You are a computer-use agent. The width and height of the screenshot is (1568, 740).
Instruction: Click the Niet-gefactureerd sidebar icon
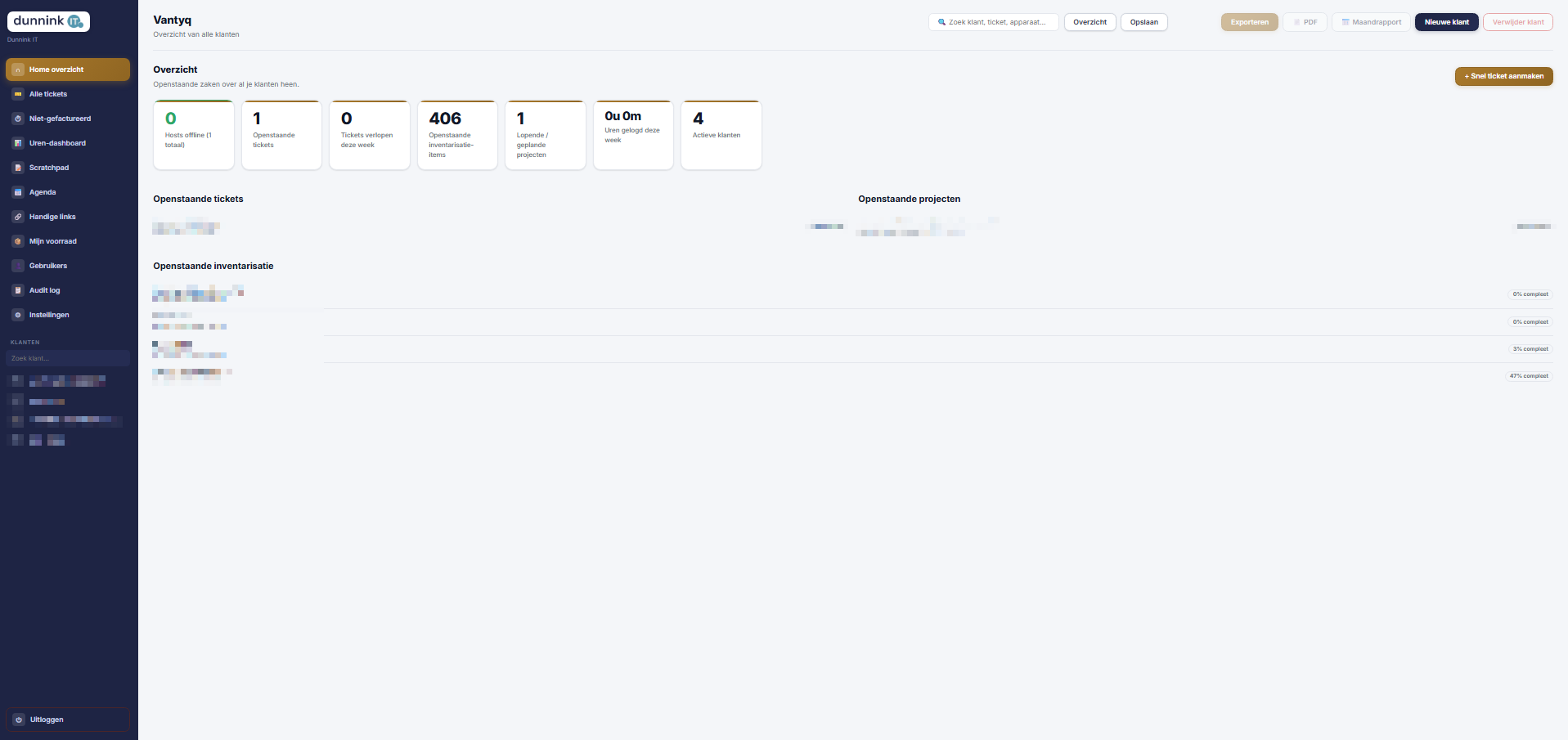pyautogui.click(x=18, y=119)
